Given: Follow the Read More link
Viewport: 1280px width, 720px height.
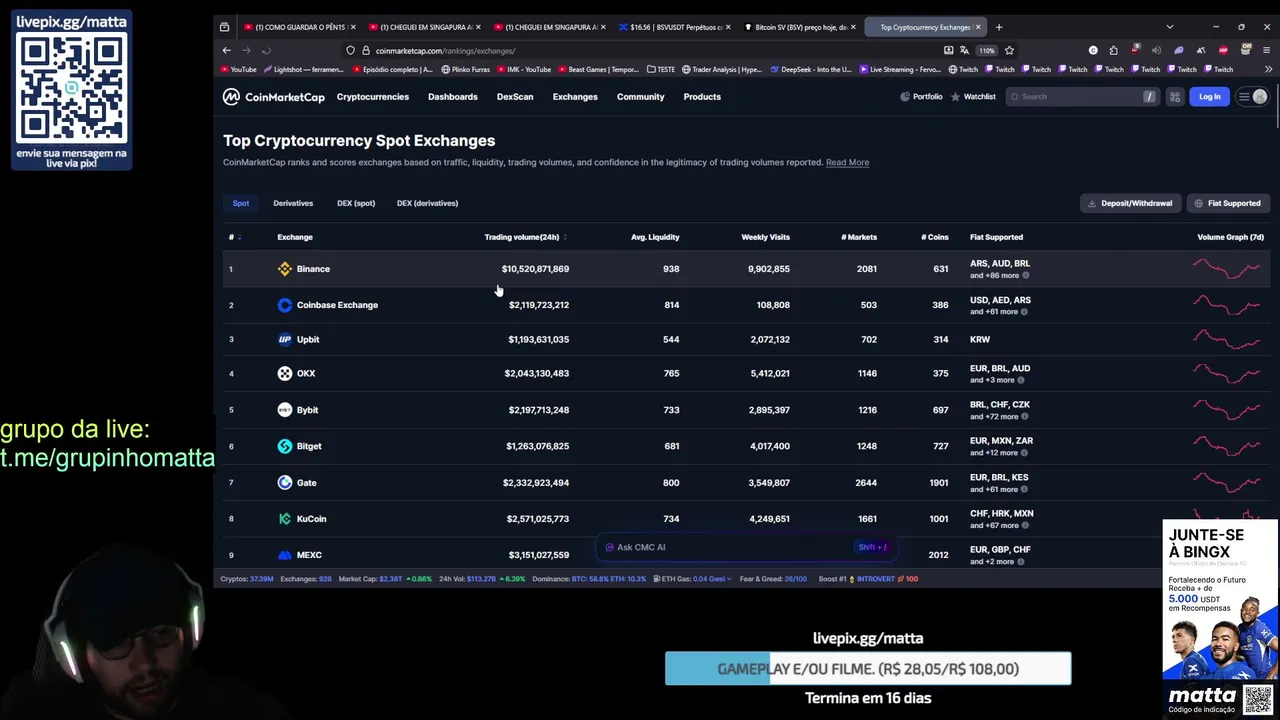Looking at the screenshot, I should click(847, 162).
